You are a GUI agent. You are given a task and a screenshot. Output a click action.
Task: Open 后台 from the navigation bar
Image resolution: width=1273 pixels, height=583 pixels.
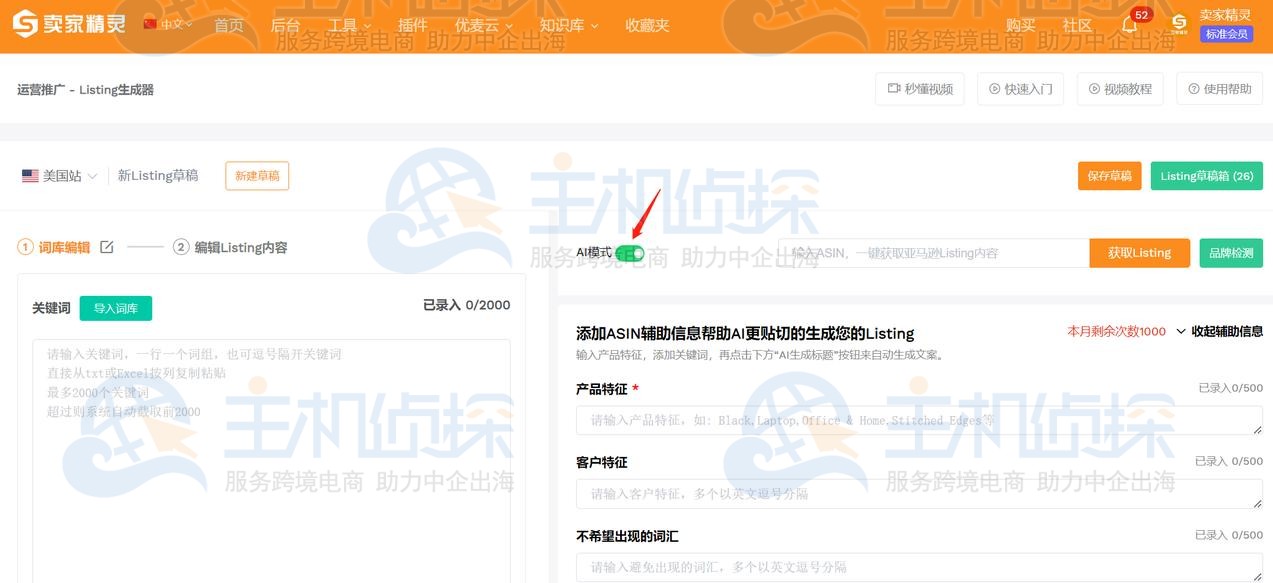(285, 25)
